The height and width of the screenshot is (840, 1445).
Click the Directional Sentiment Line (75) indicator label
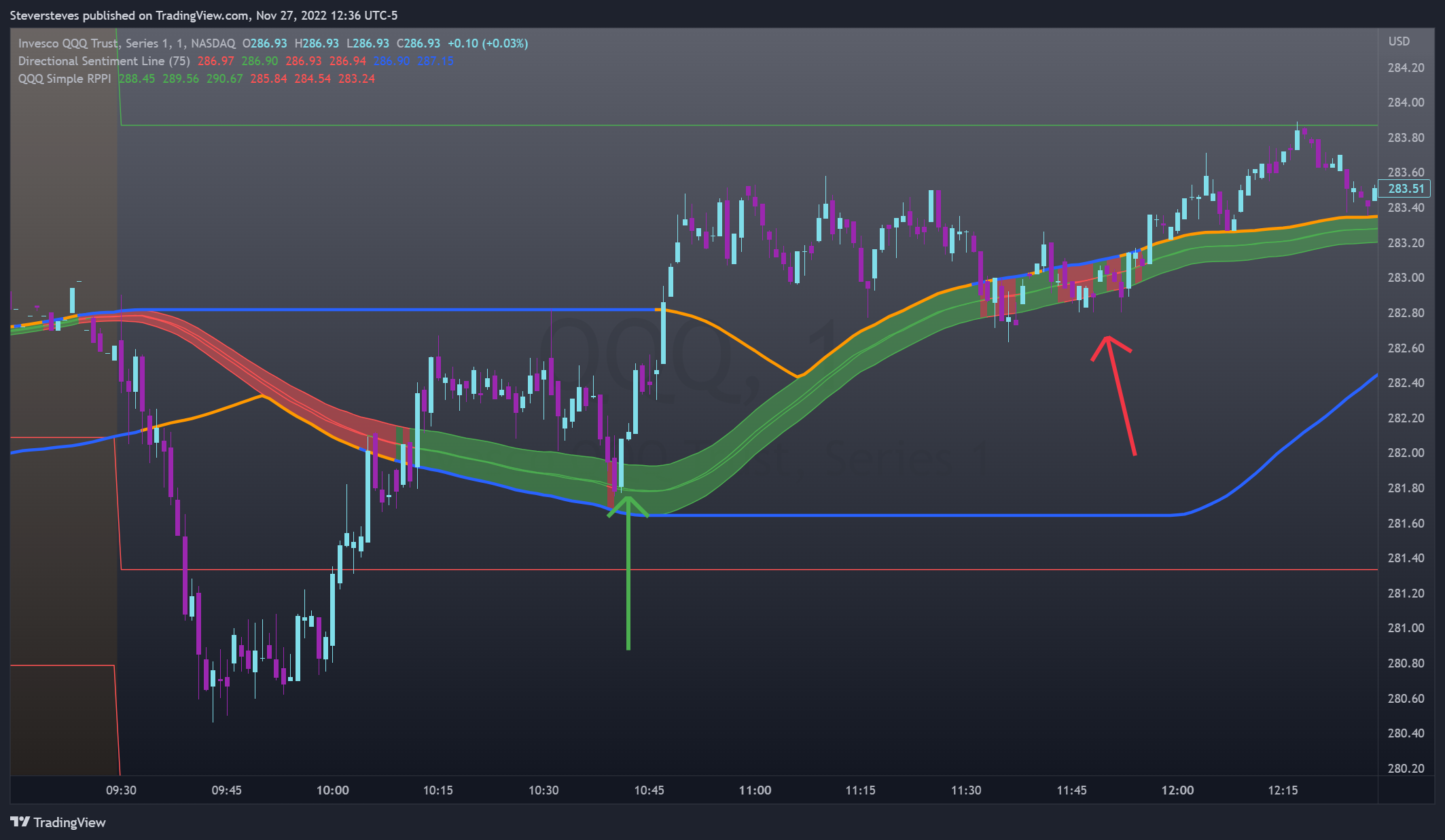104,61
